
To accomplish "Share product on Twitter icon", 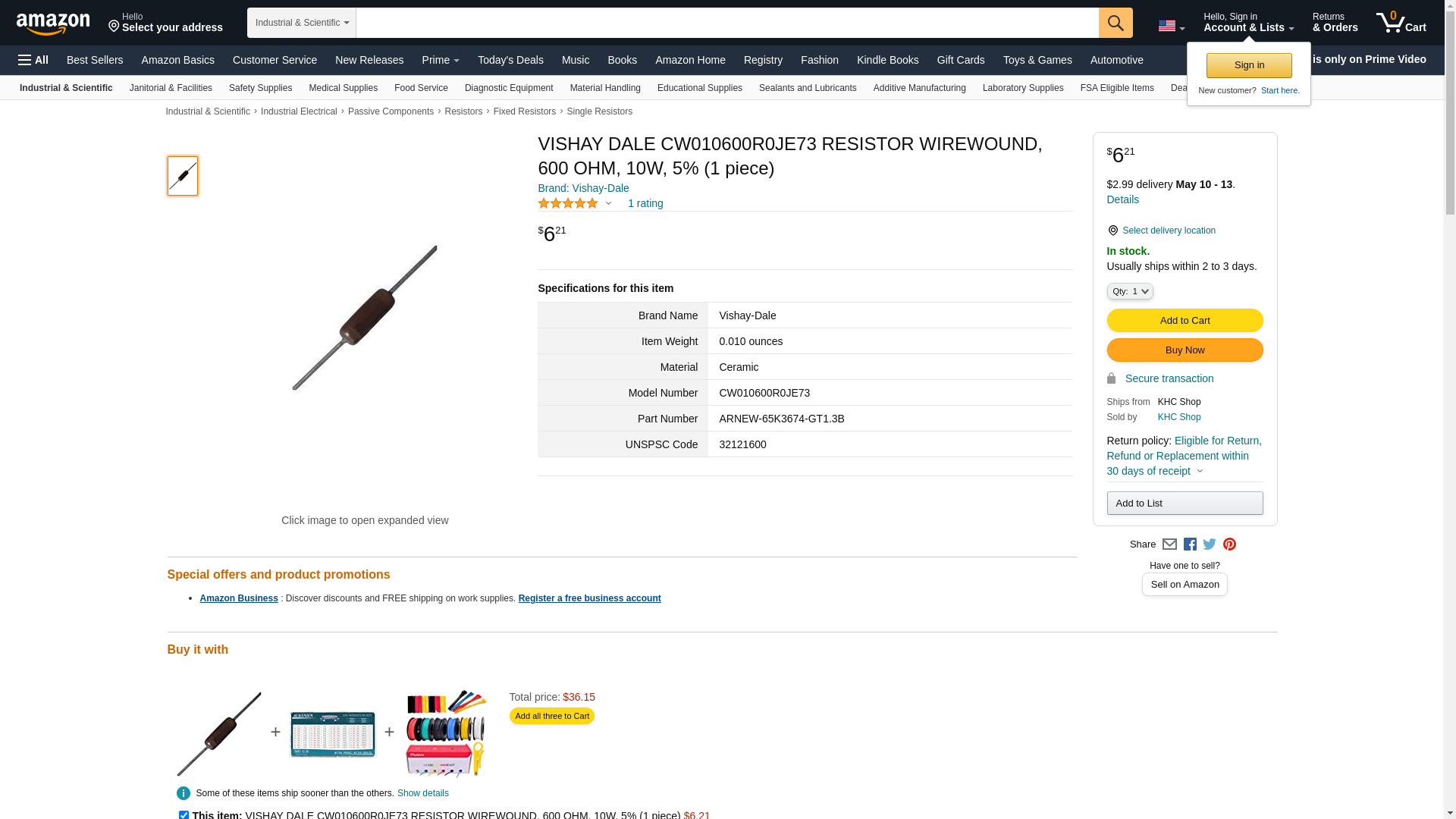I will pyautogui.click(x=1210, y=544).
